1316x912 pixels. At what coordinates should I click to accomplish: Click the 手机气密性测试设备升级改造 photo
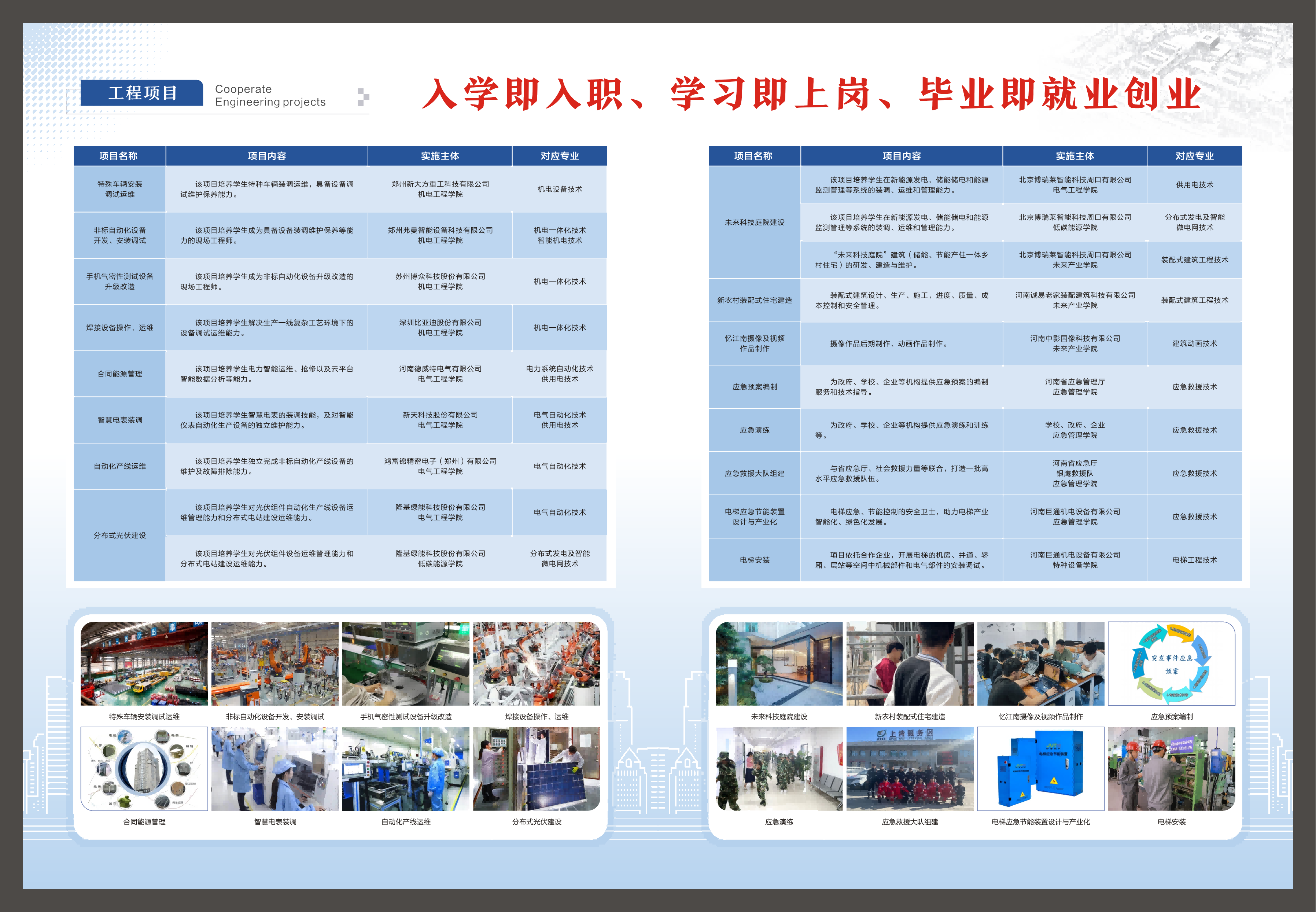pyautogui.click(x=406, y=663)
